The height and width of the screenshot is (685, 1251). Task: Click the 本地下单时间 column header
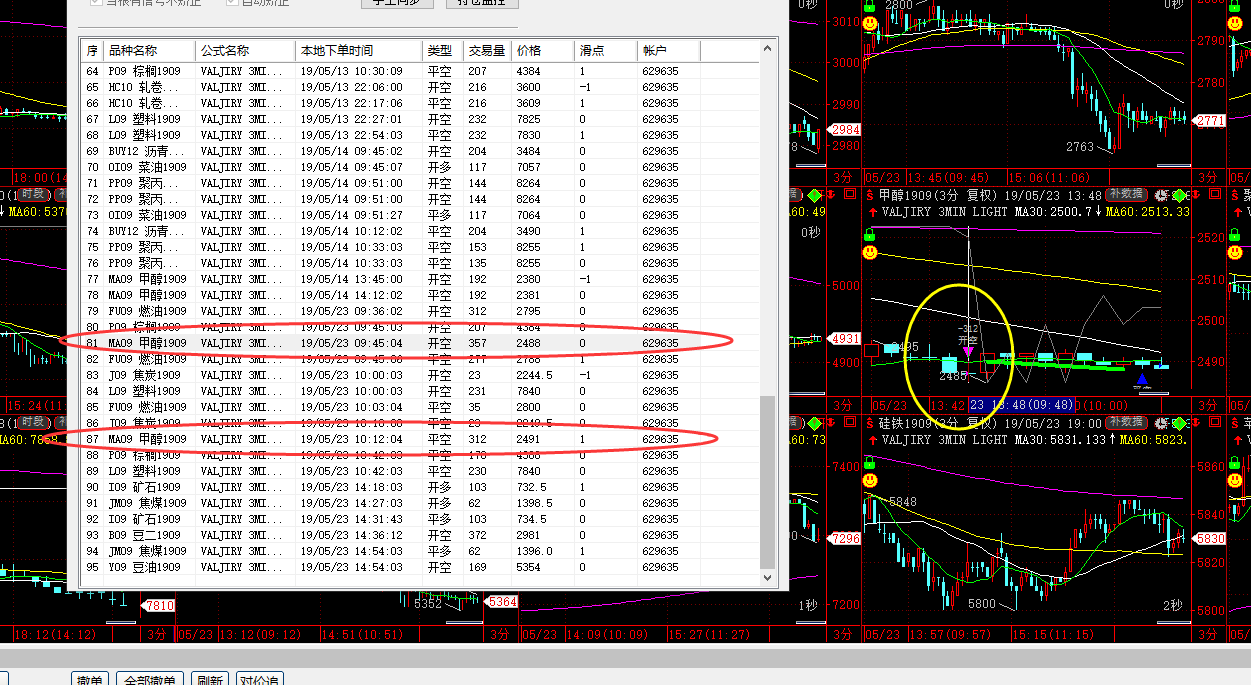click(359, 51)
